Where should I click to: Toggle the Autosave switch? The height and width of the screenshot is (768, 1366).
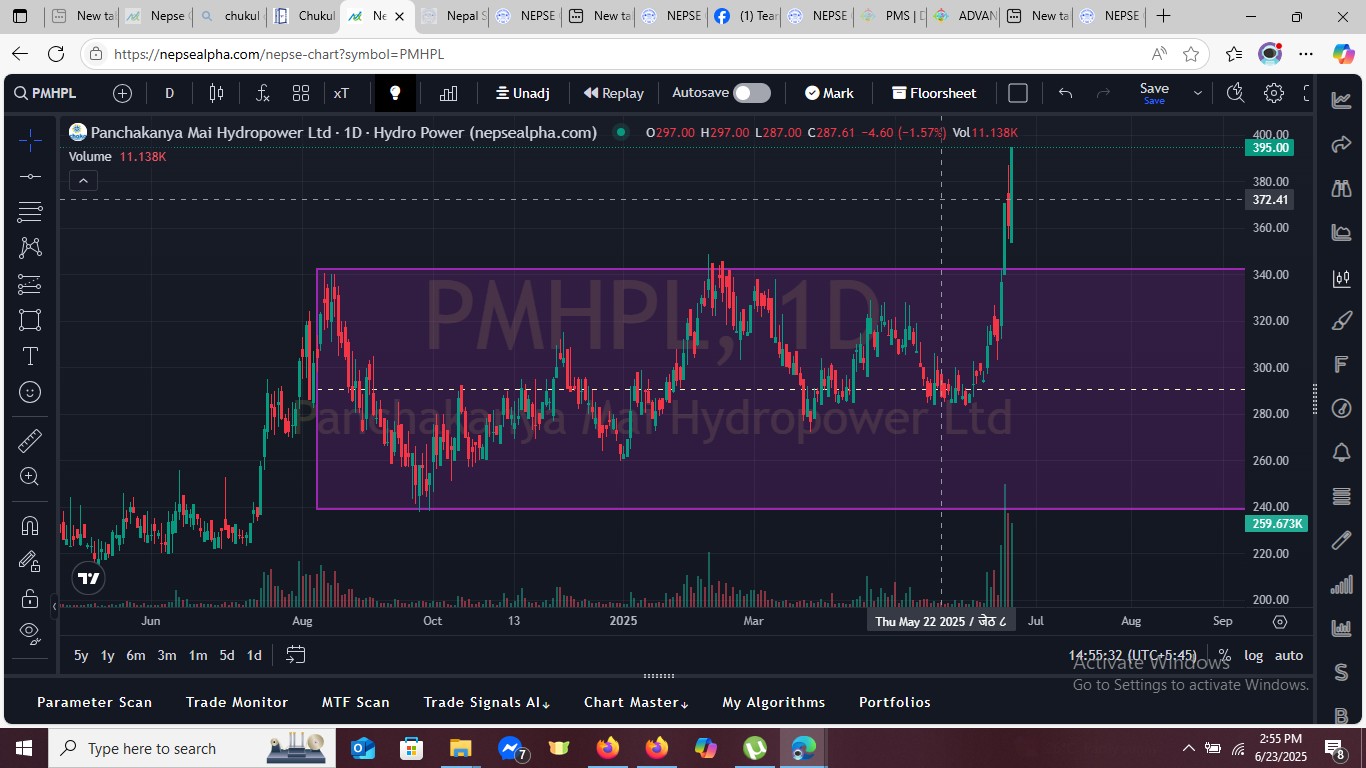coord(752,93)
